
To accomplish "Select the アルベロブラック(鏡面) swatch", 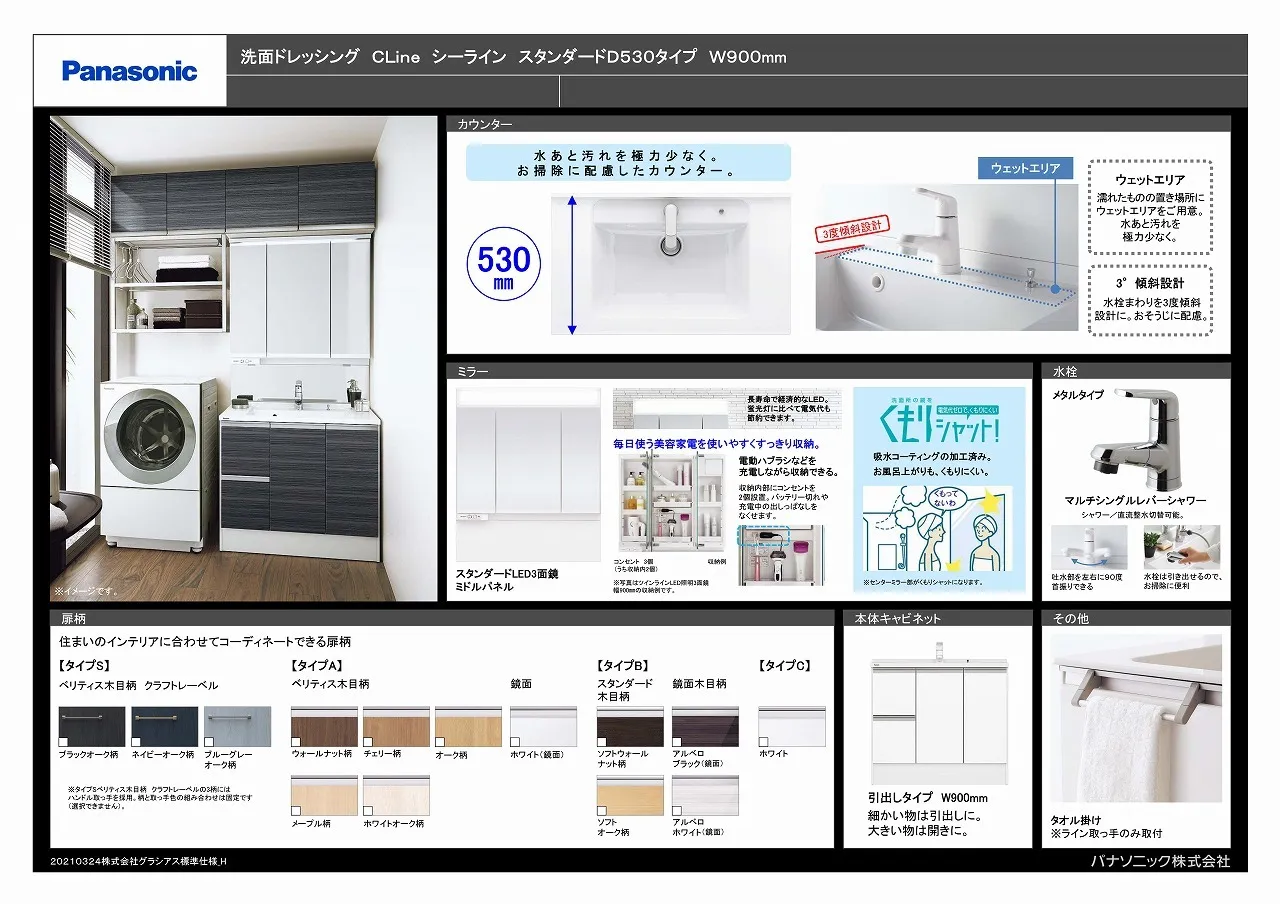I will (x=705, y=727).
